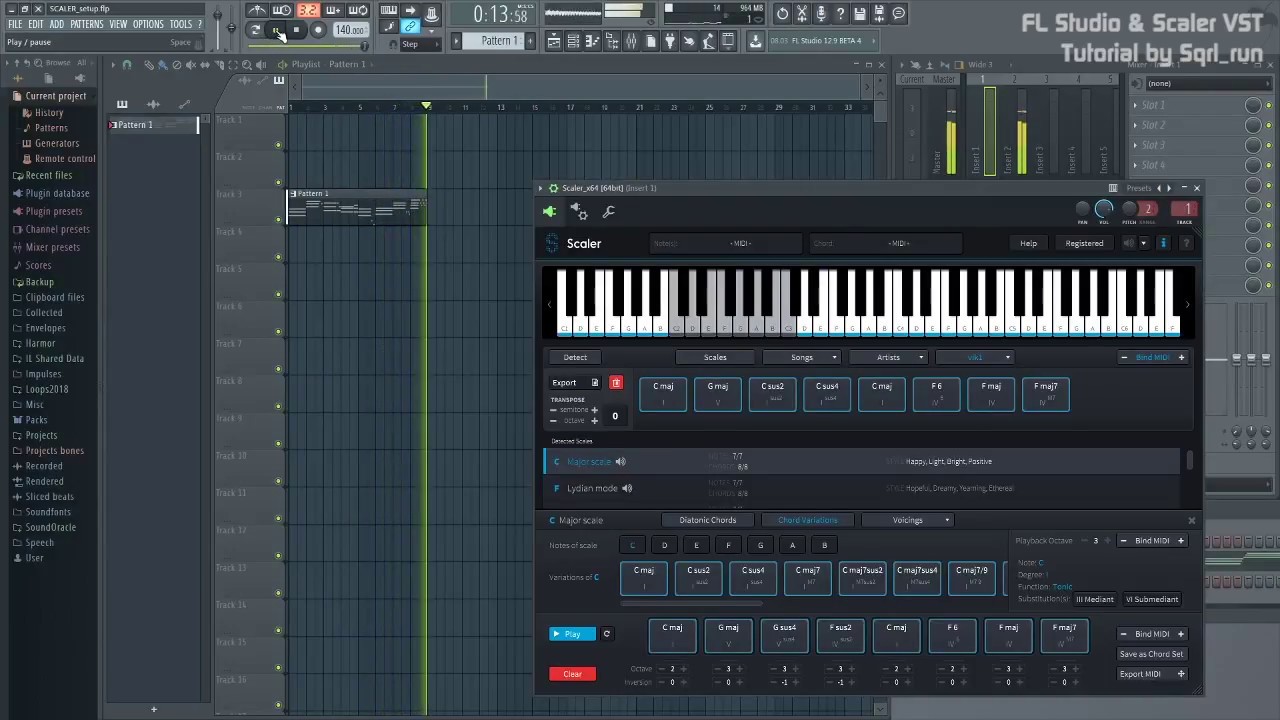The image size is (1280, 720).
Task: Click the pause button in transport
Action: pyautogui.click(x=277, y=30)
